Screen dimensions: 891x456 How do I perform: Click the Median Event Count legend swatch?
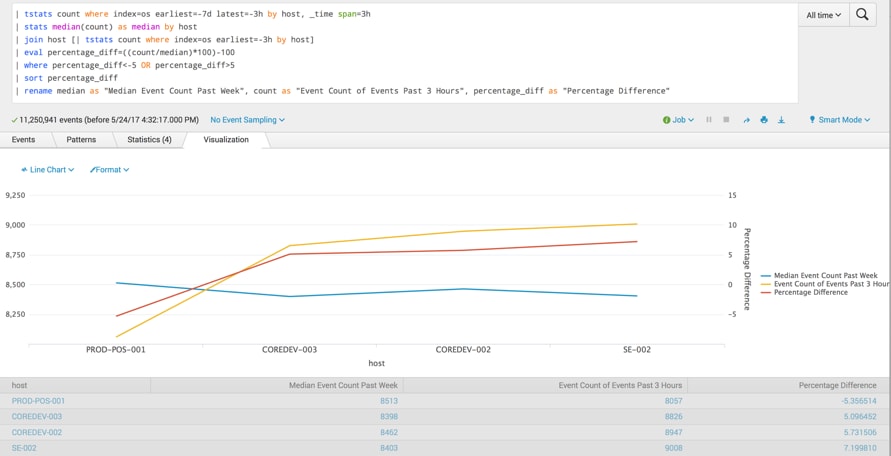pyautogui.click(x=766, y=275)
